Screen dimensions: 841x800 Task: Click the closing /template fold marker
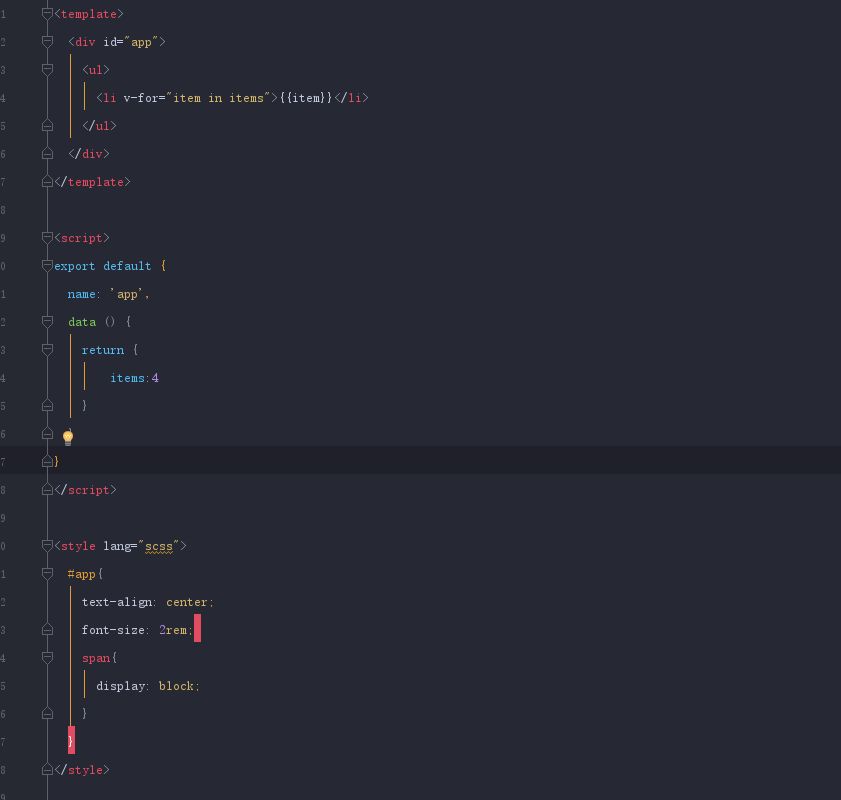click(47, 182)
